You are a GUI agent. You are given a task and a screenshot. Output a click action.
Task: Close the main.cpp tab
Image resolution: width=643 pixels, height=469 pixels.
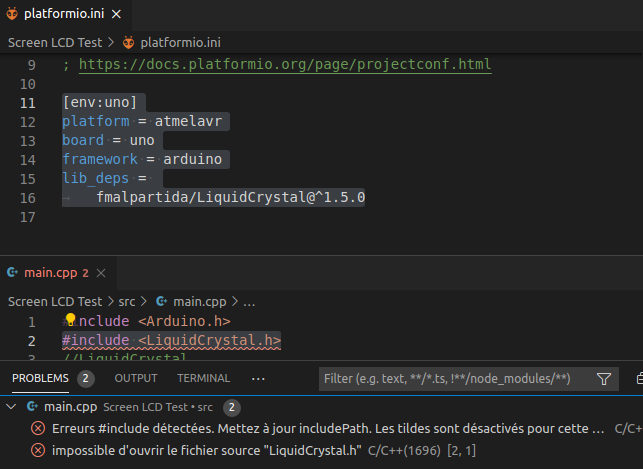[101, 273]
